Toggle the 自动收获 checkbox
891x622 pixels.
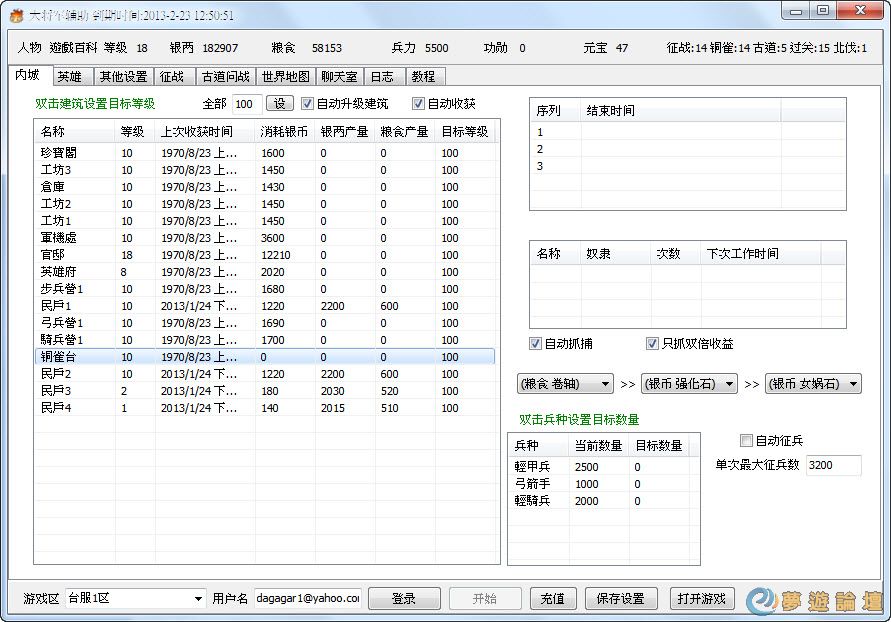click(419, 104)
